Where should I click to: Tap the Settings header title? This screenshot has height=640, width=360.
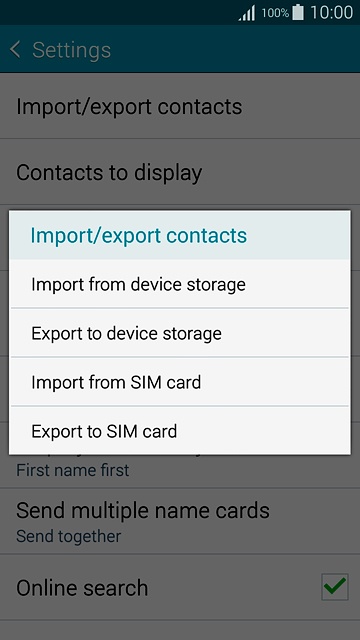pos(71,50)
